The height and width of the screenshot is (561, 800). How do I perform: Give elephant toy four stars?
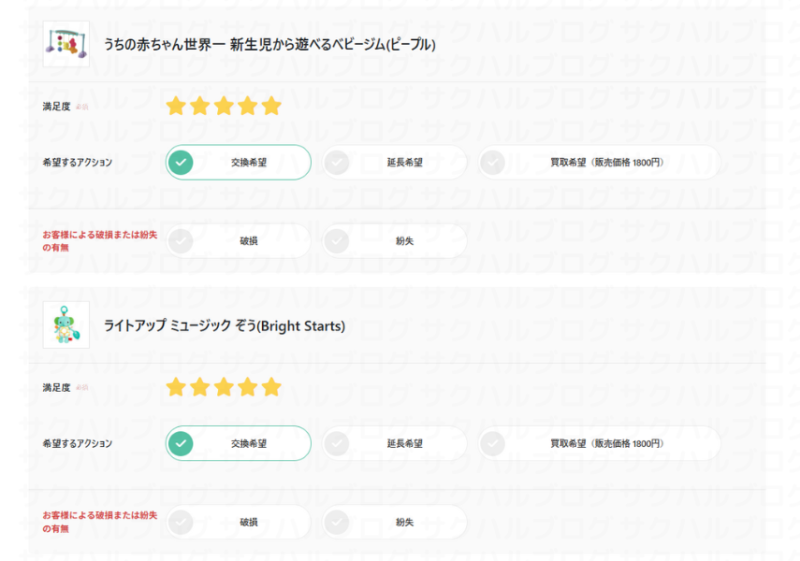coord(248,387)
